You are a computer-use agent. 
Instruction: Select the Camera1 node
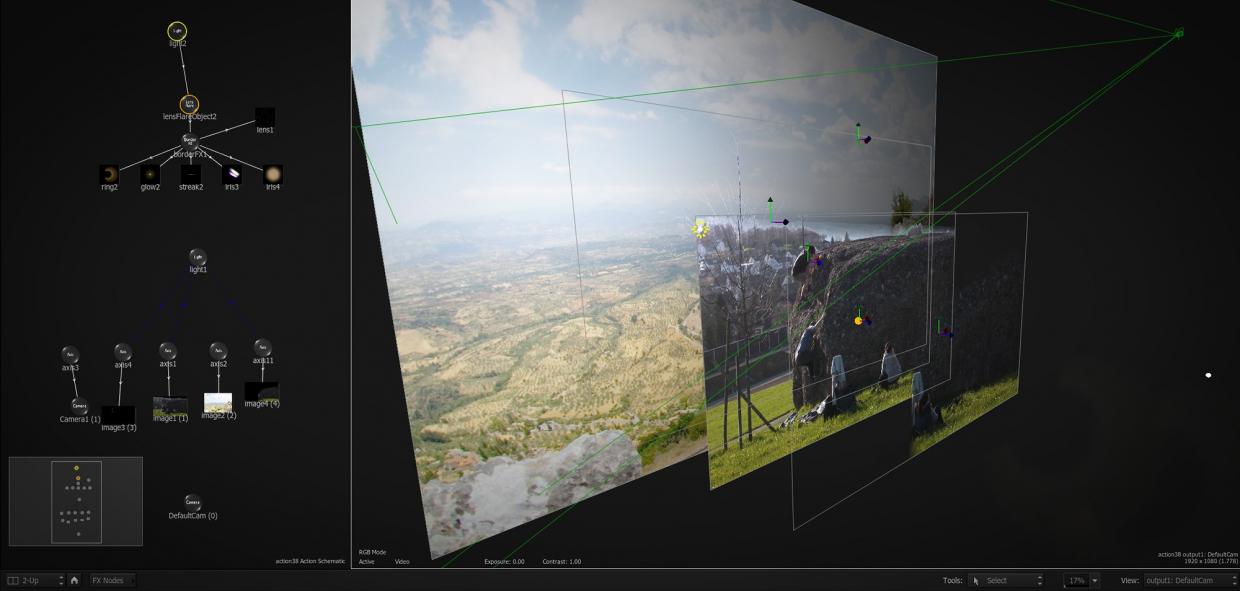coord(79,407)
